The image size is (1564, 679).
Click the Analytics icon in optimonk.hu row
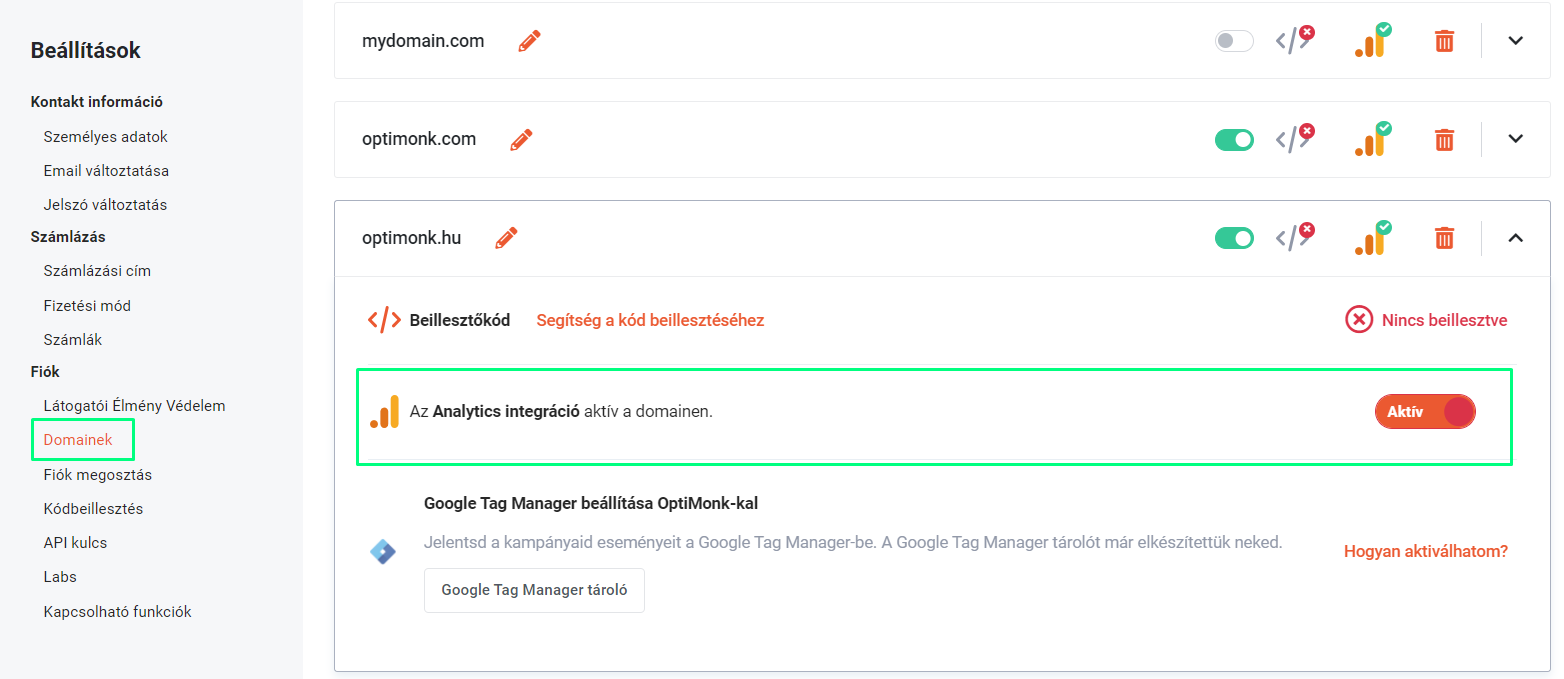1373,237
